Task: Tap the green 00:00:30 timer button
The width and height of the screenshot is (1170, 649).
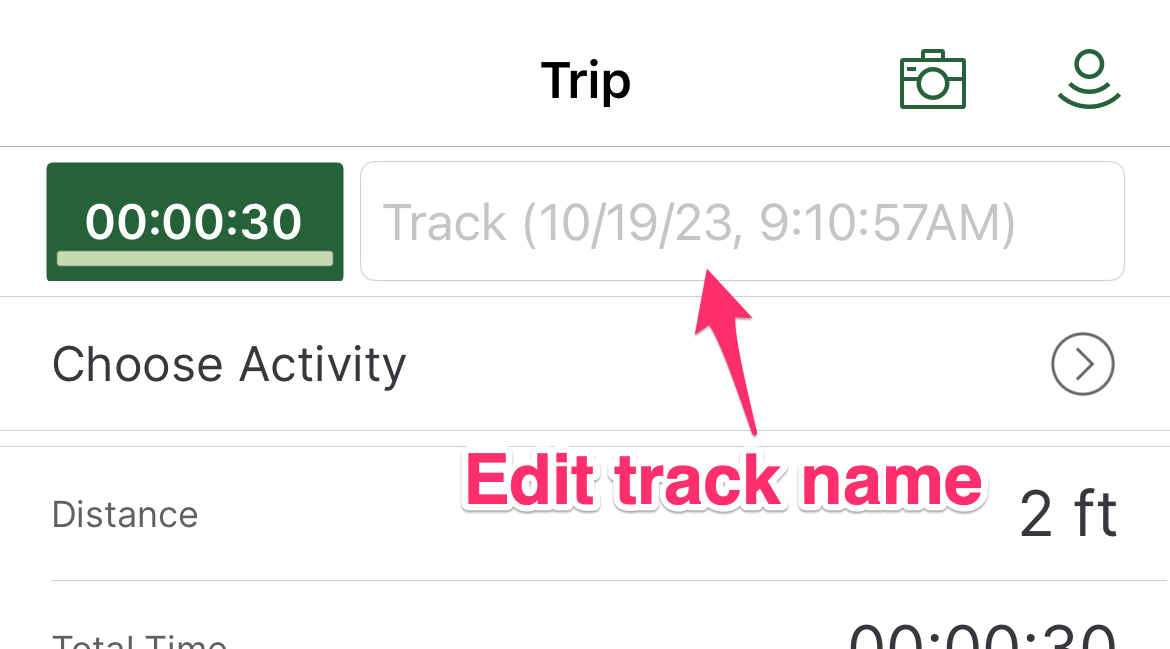Action: [x=195, y=222]
